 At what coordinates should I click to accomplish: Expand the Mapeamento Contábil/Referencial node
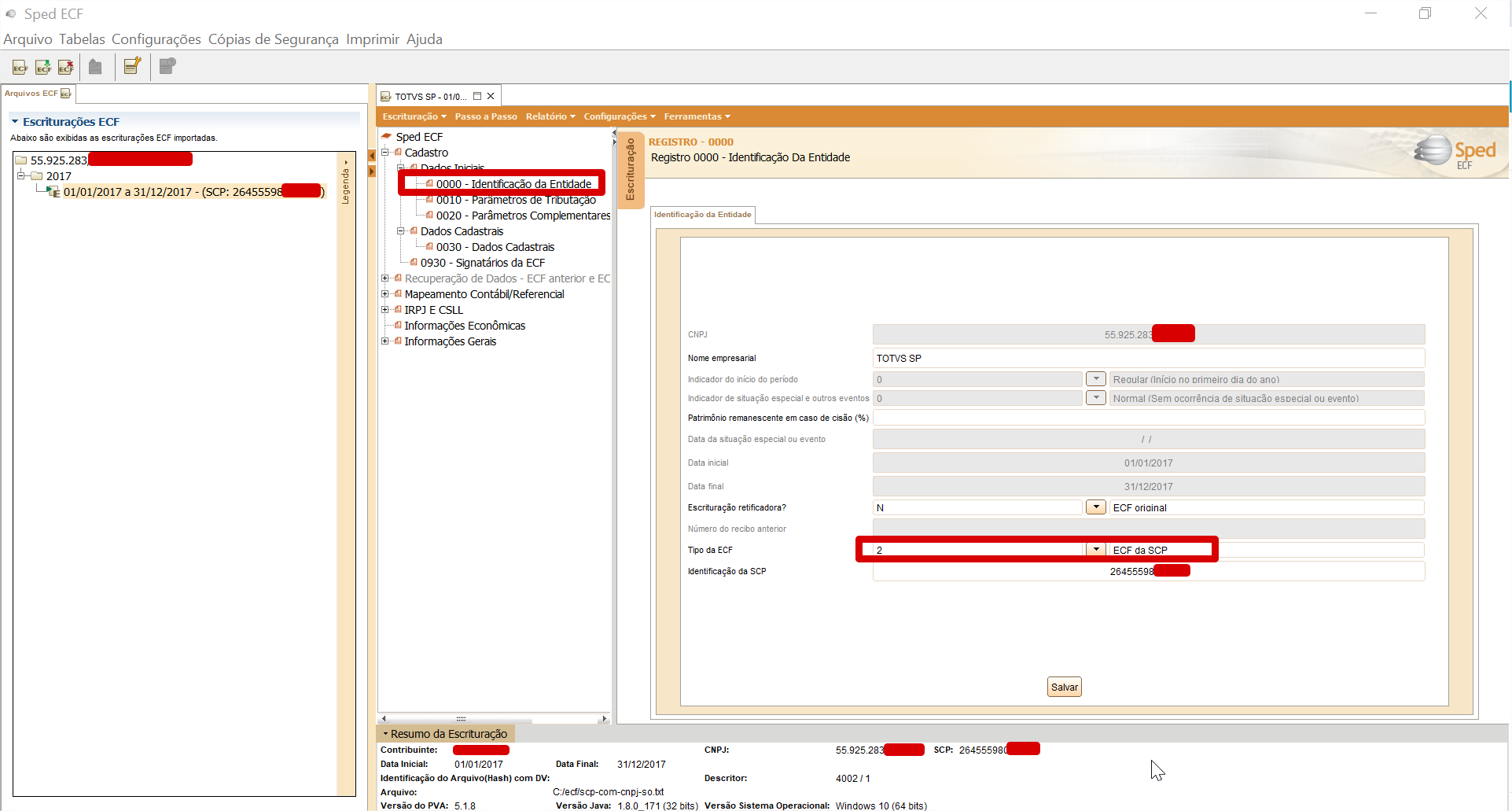tap(385, 293)
